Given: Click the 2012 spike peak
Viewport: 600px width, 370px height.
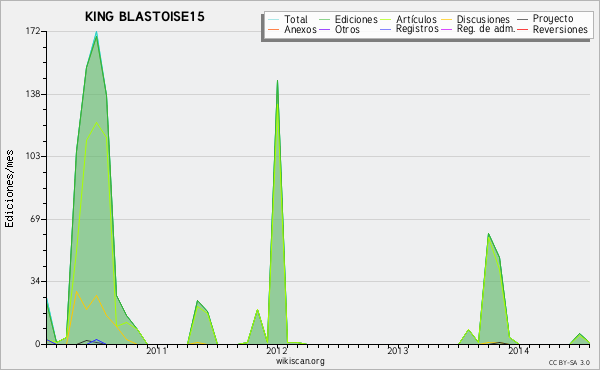Looking at the screenshot, I should (277, 80).
